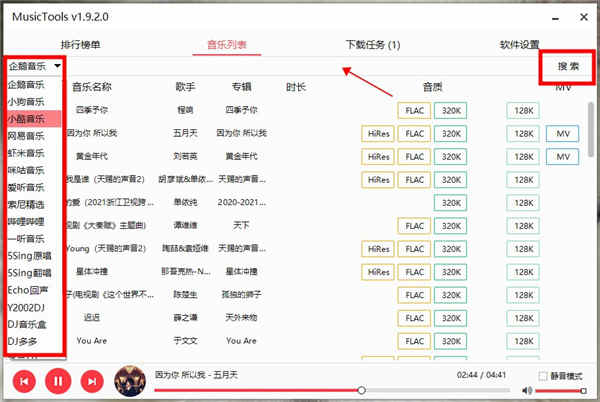The image size is (600, 402).
Task: Download 四季予你 in 320K quality
Action: (x=451, y=111)
